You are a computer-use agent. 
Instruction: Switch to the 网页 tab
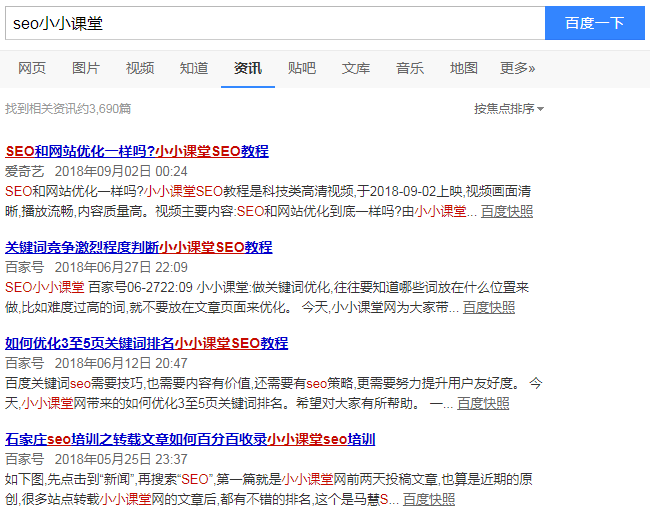[32, 68]
